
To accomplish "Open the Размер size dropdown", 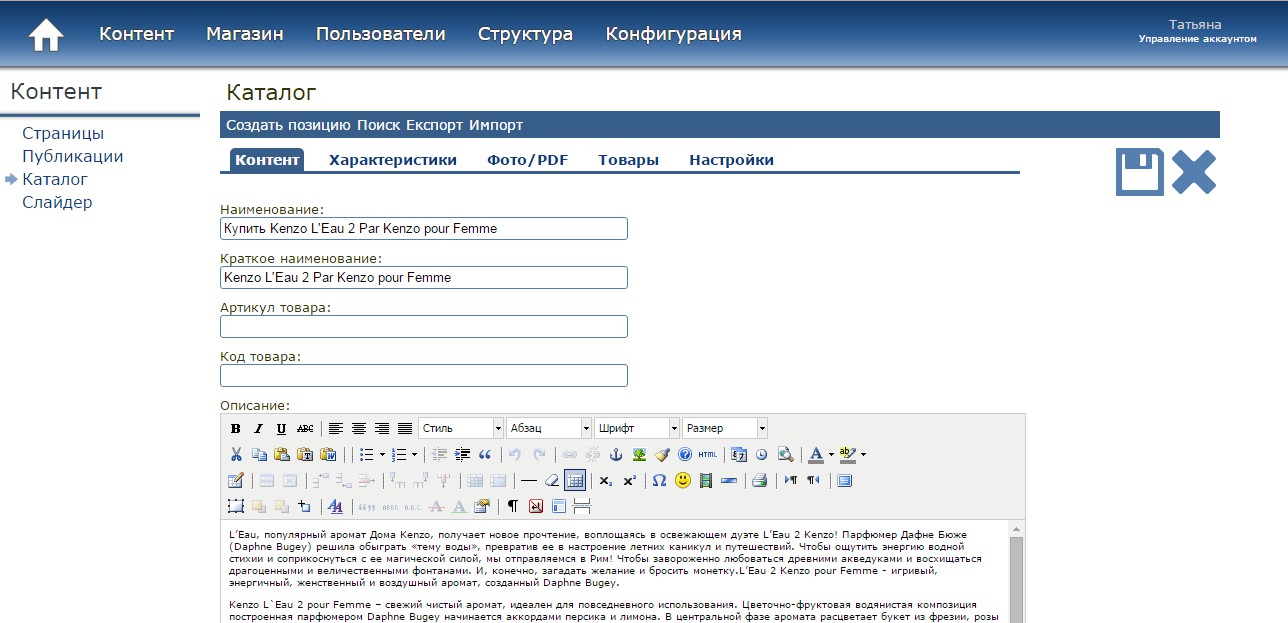I will pos(725,428).
